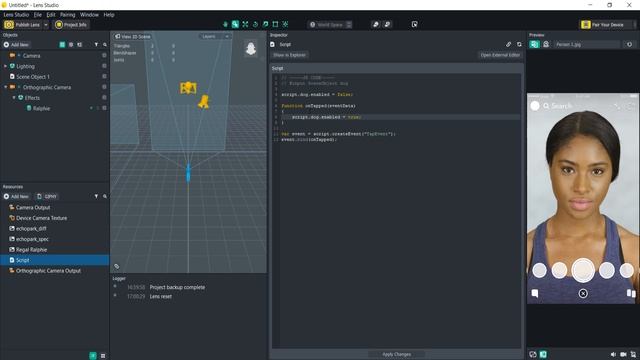Screen dimensions: 640x360
Task: Toggle the third view icon in Objects toolbar
Action: [80, 44]
